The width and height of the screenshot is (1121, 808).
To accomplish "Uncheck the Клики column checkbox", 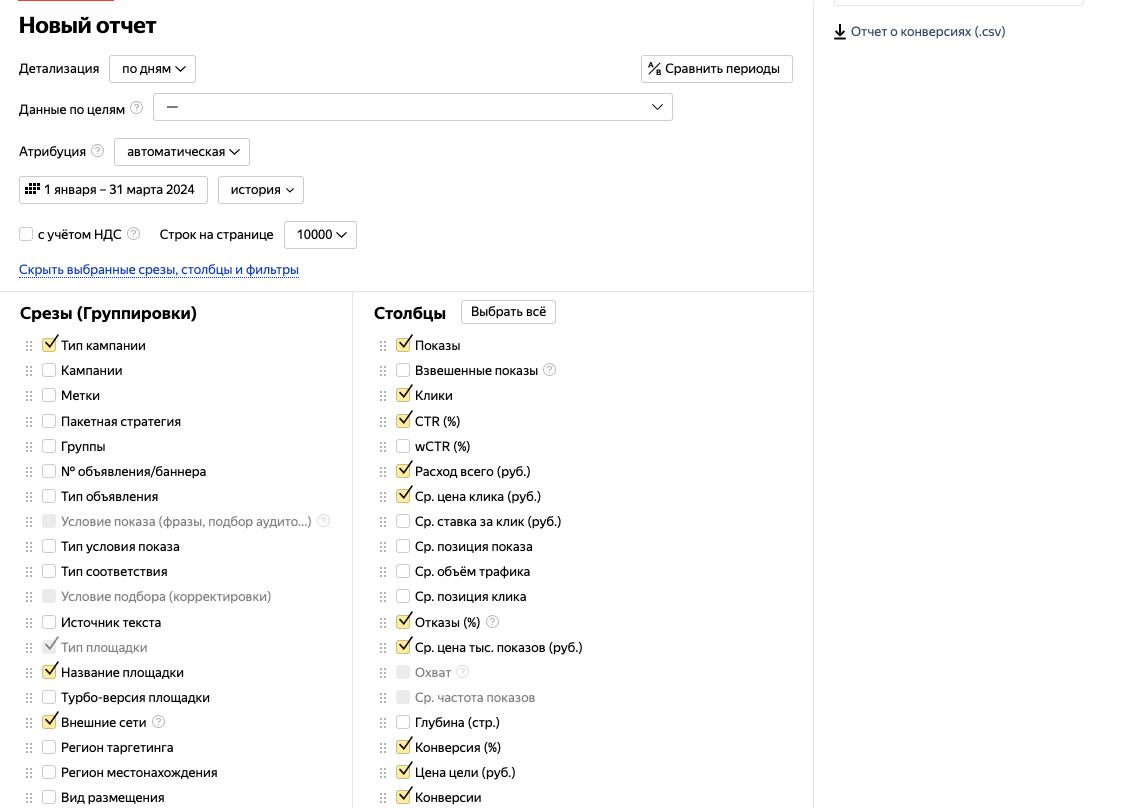I will (403, 395).
